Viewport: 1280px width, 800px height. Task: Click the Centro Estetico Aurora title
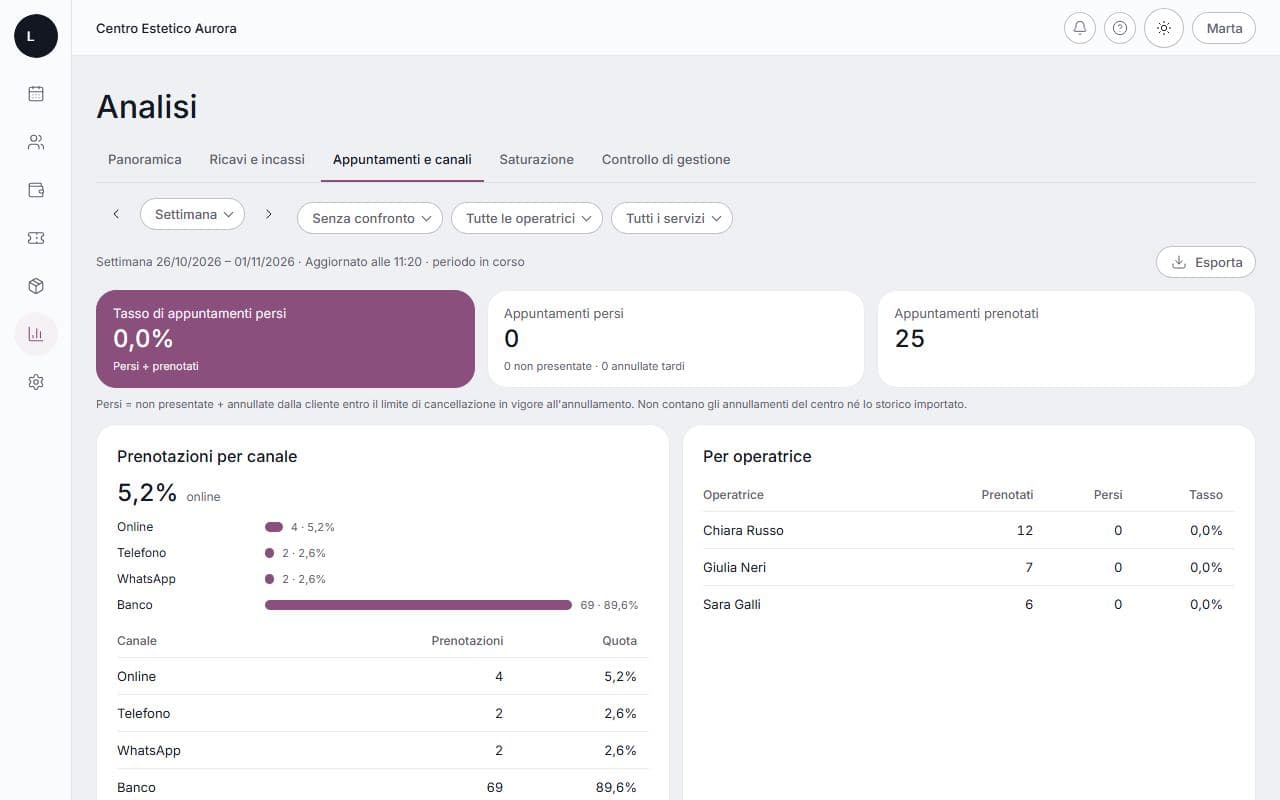coord(166,28)
